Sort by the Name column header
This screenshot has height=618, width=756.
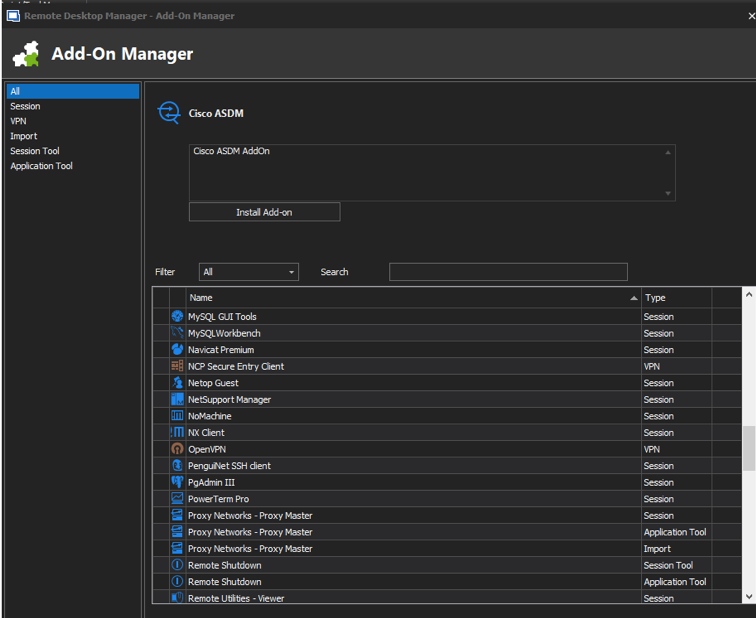click(x=410, y=298)
